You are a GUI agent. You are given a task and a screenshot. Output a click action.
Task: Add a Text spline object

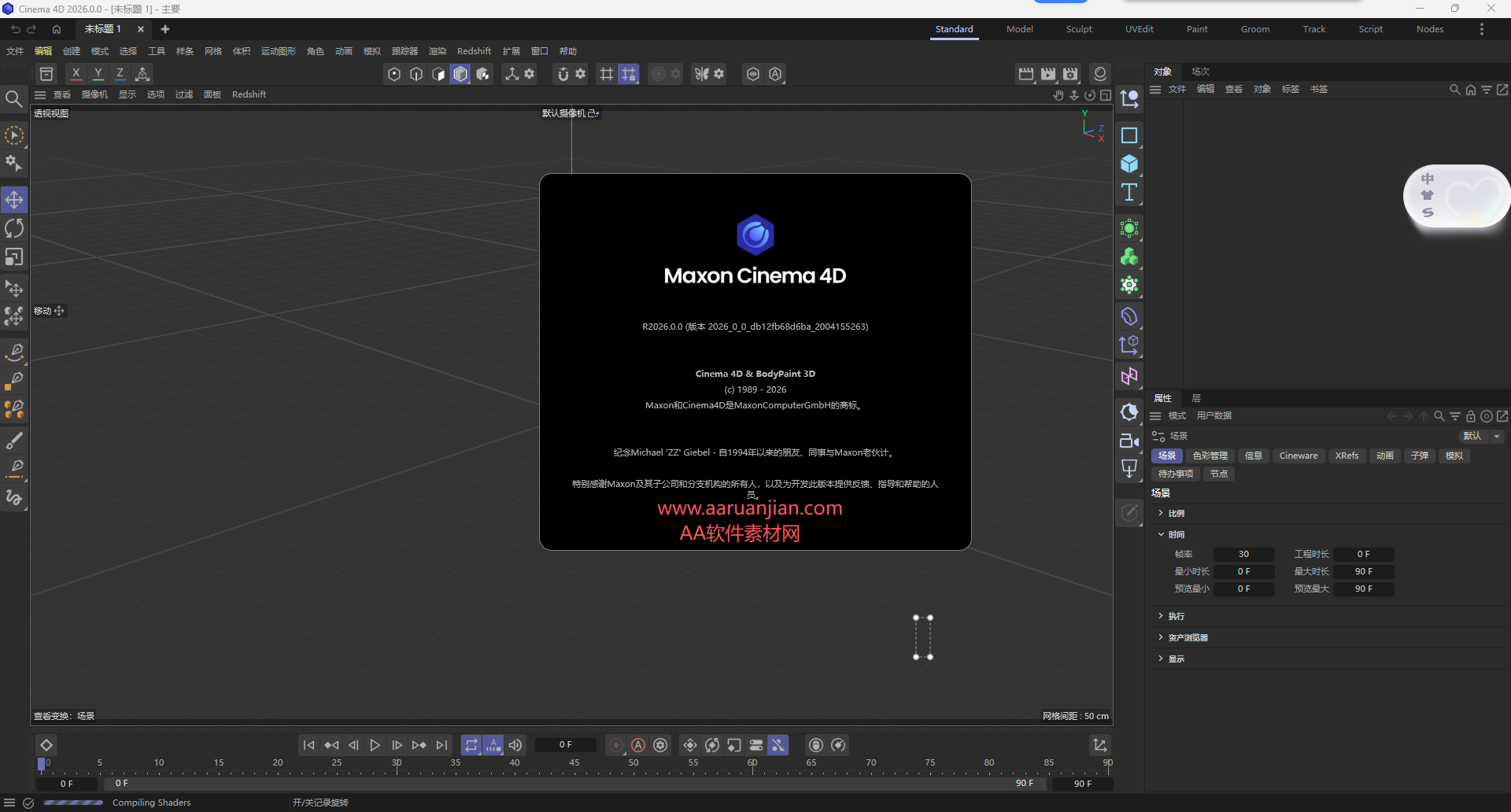point(1129,192)
